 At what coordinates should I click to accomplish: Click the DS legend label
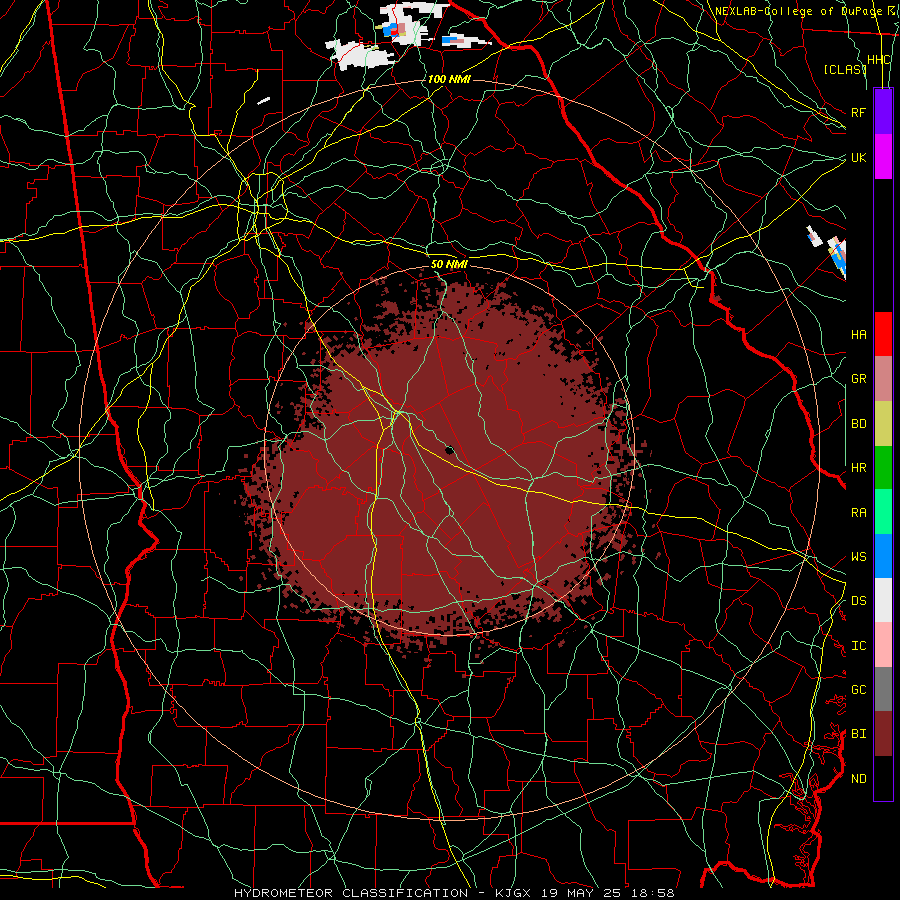858,600
